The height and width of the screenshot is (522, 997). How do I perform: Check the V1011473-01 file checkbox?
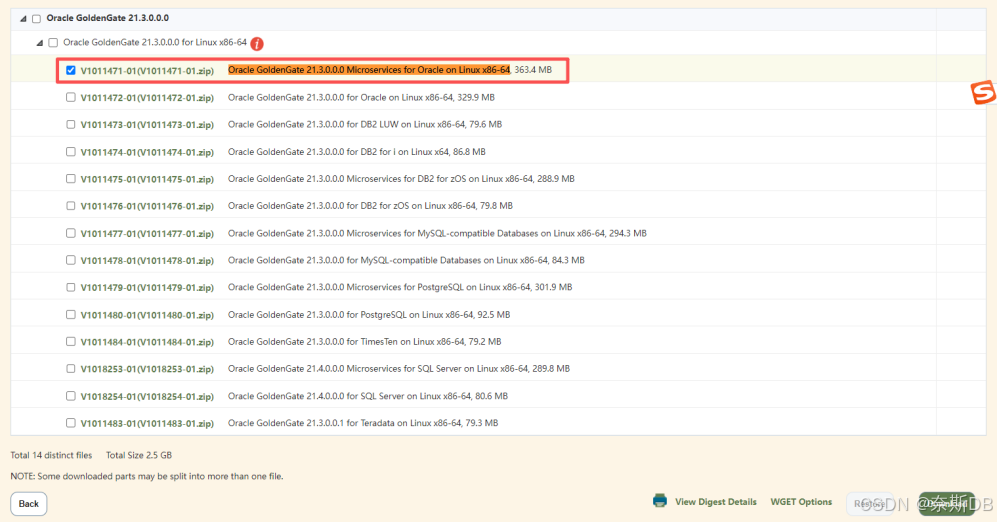click(71, 125)
